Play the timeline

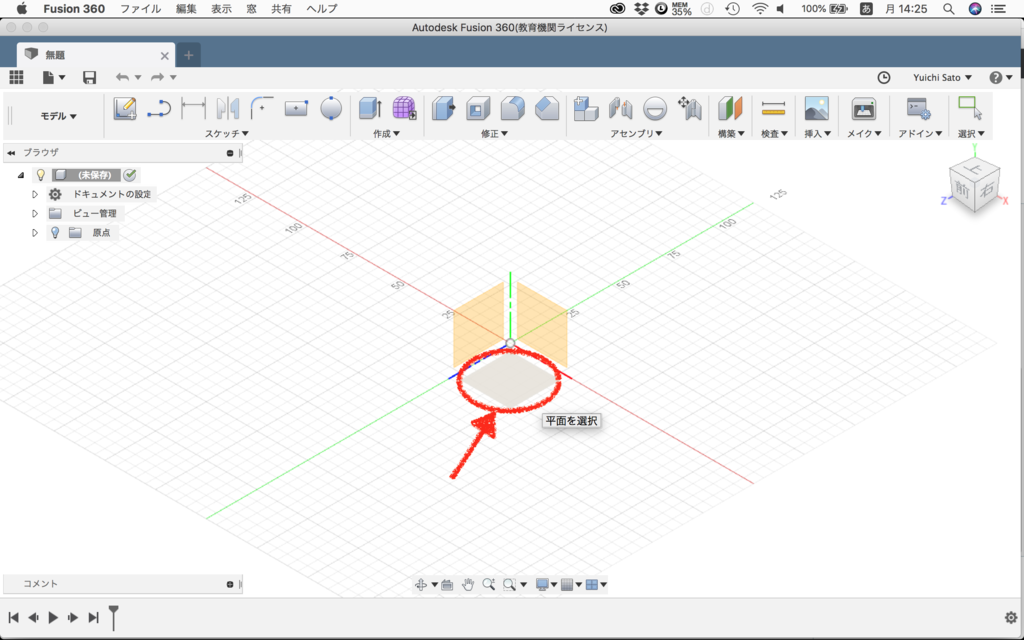point(54,617)
